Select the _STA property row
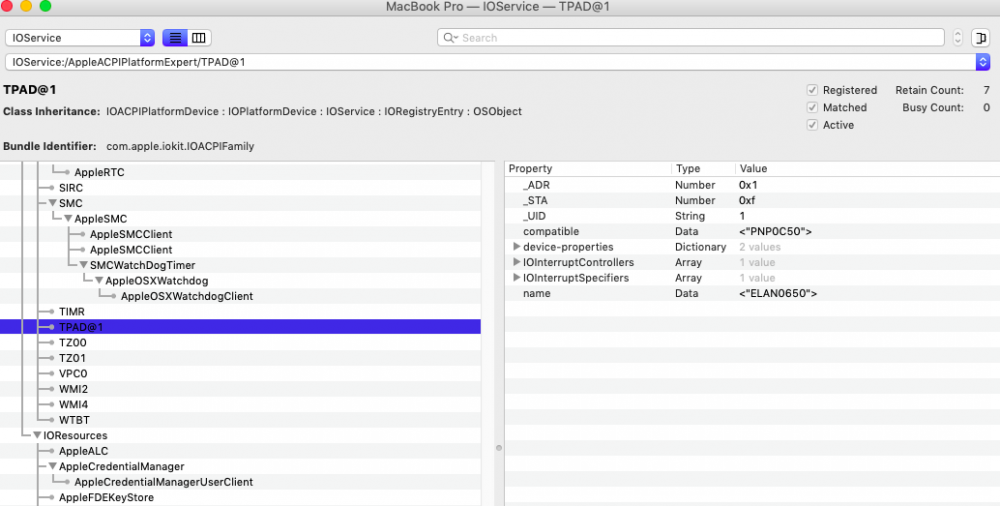Image resolution: width=1000 pixels, height=506 pixels. point(753,200)
